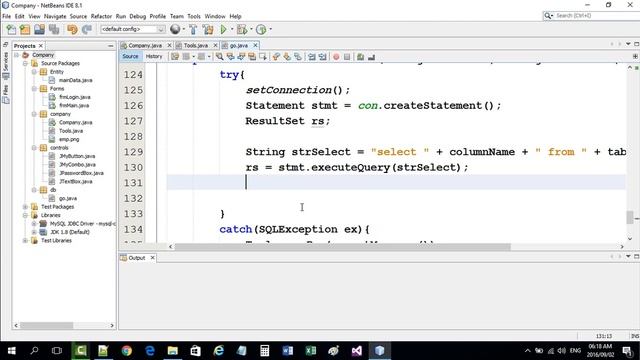Switch to the Tools.java editor tab
This screenshot has width=640, height=360.
196,45
